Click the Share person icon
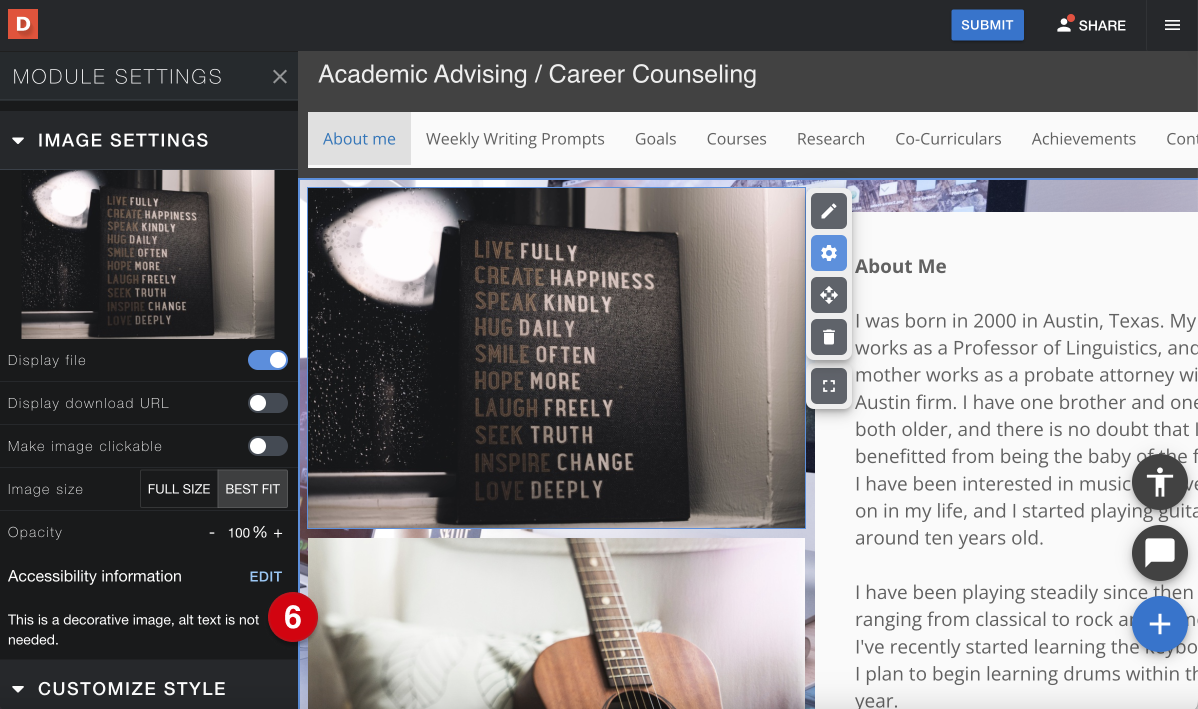1198x709 pixels. (x=1064, y=24)
